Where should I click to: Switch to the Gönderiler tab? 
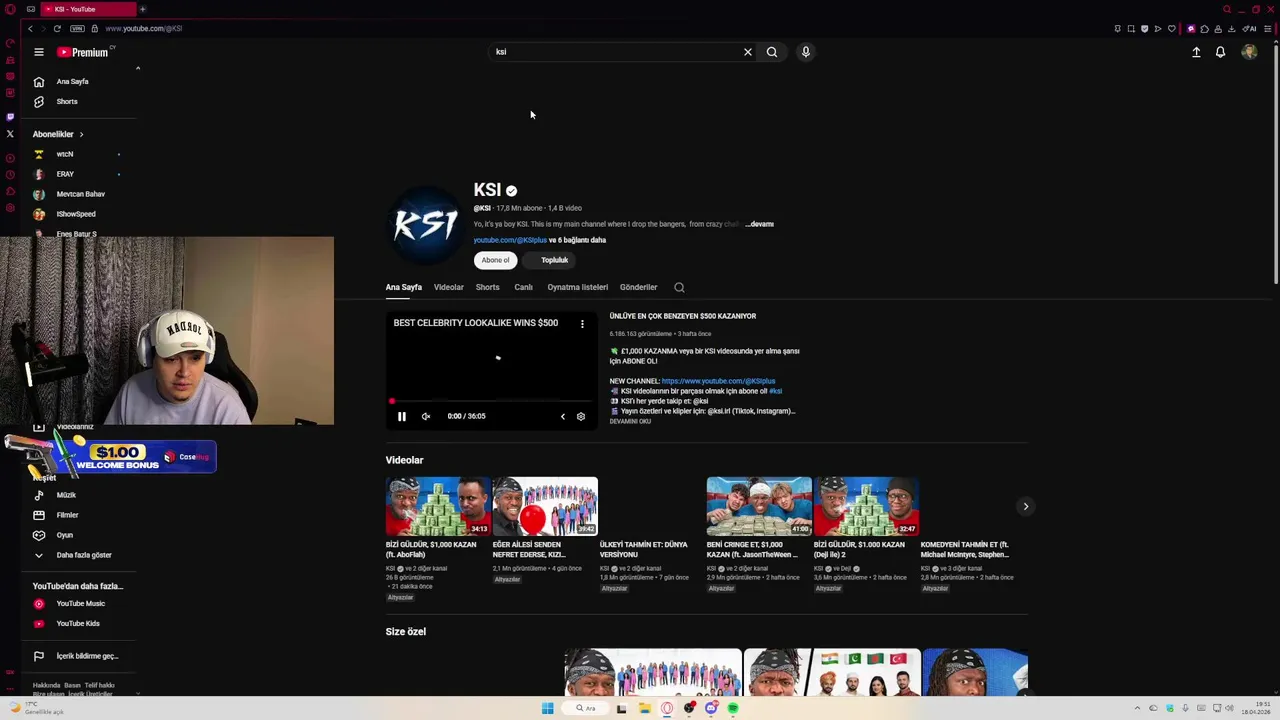pyautogui.click(x=638, y=287)
